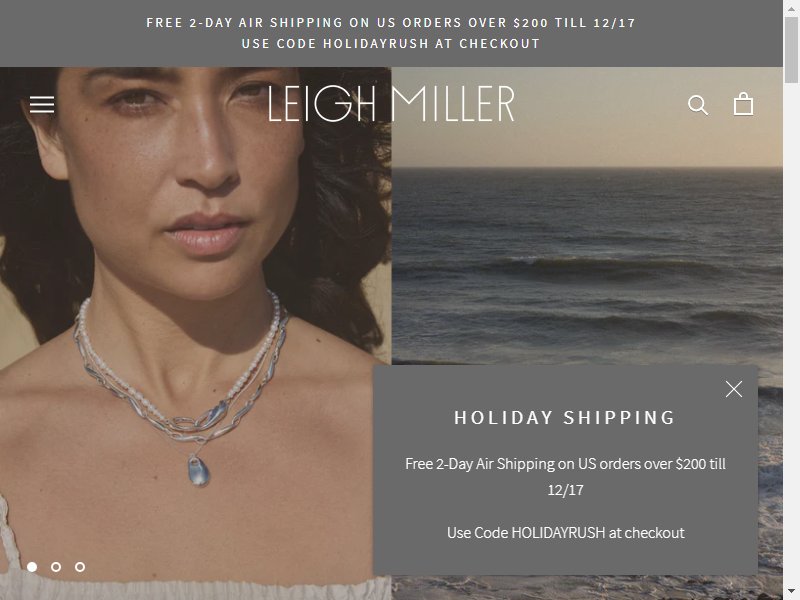800x600 pixels.
Task: Click the silver pendant on the necklace
Action: [198, 470]
